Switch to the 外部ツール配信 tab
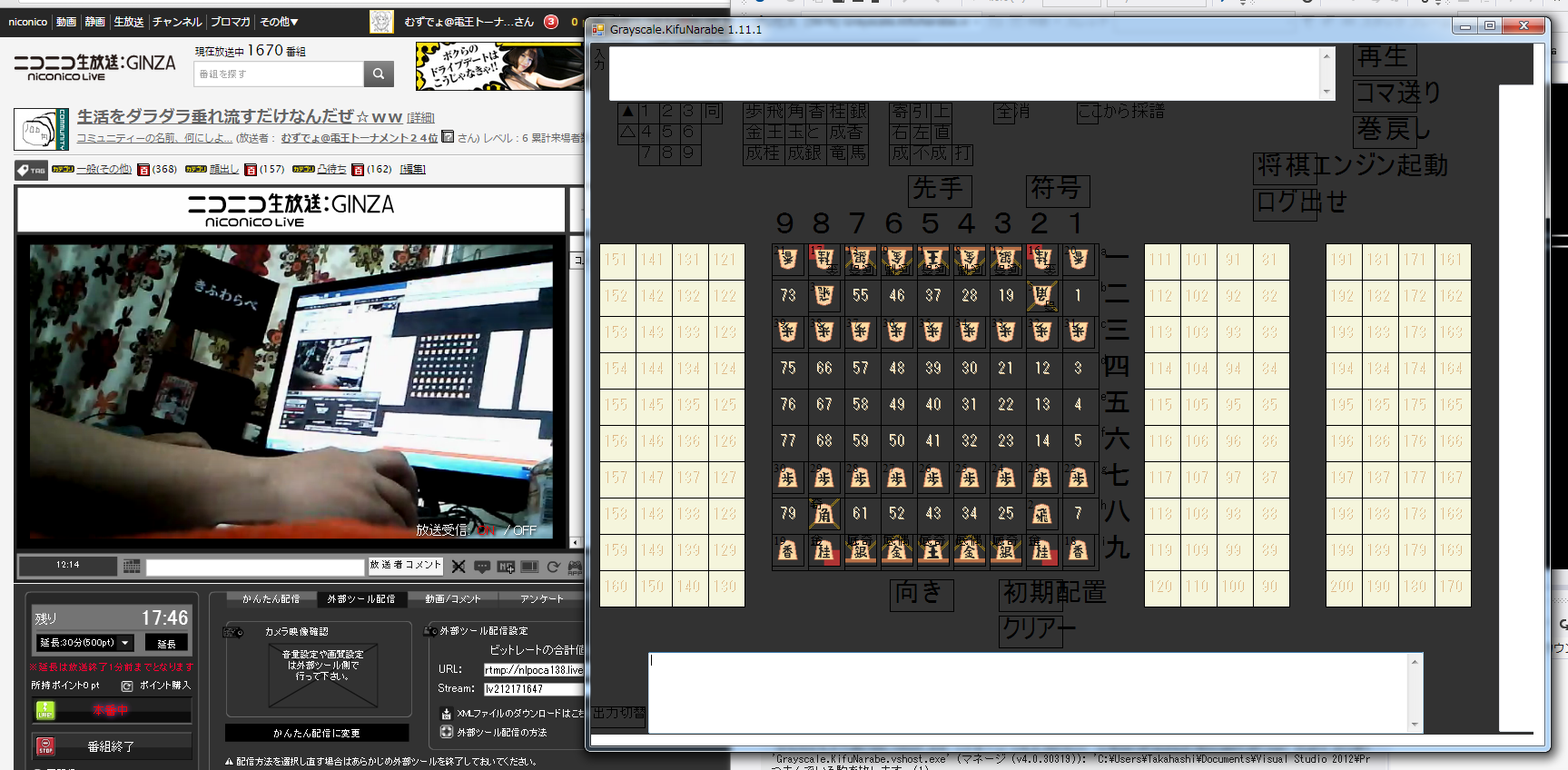Image resolution: width=1568 pixels, height=770 pixels. 361,599
